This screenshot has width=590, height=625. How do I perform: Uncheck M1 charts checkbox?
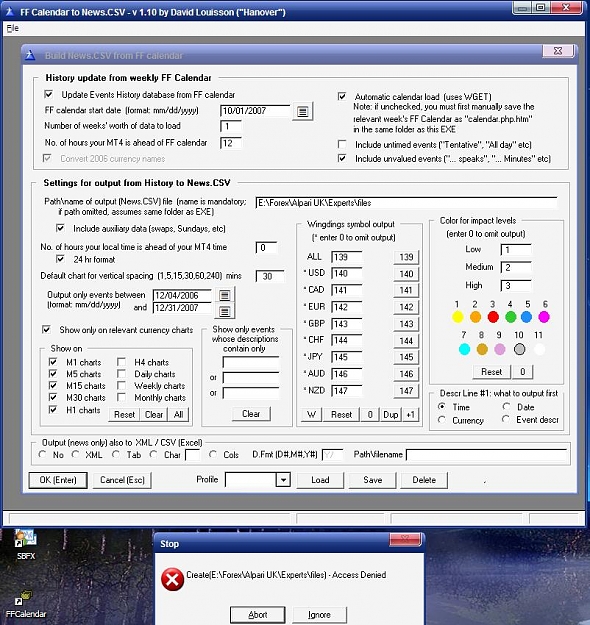click(x=53, y=362)
